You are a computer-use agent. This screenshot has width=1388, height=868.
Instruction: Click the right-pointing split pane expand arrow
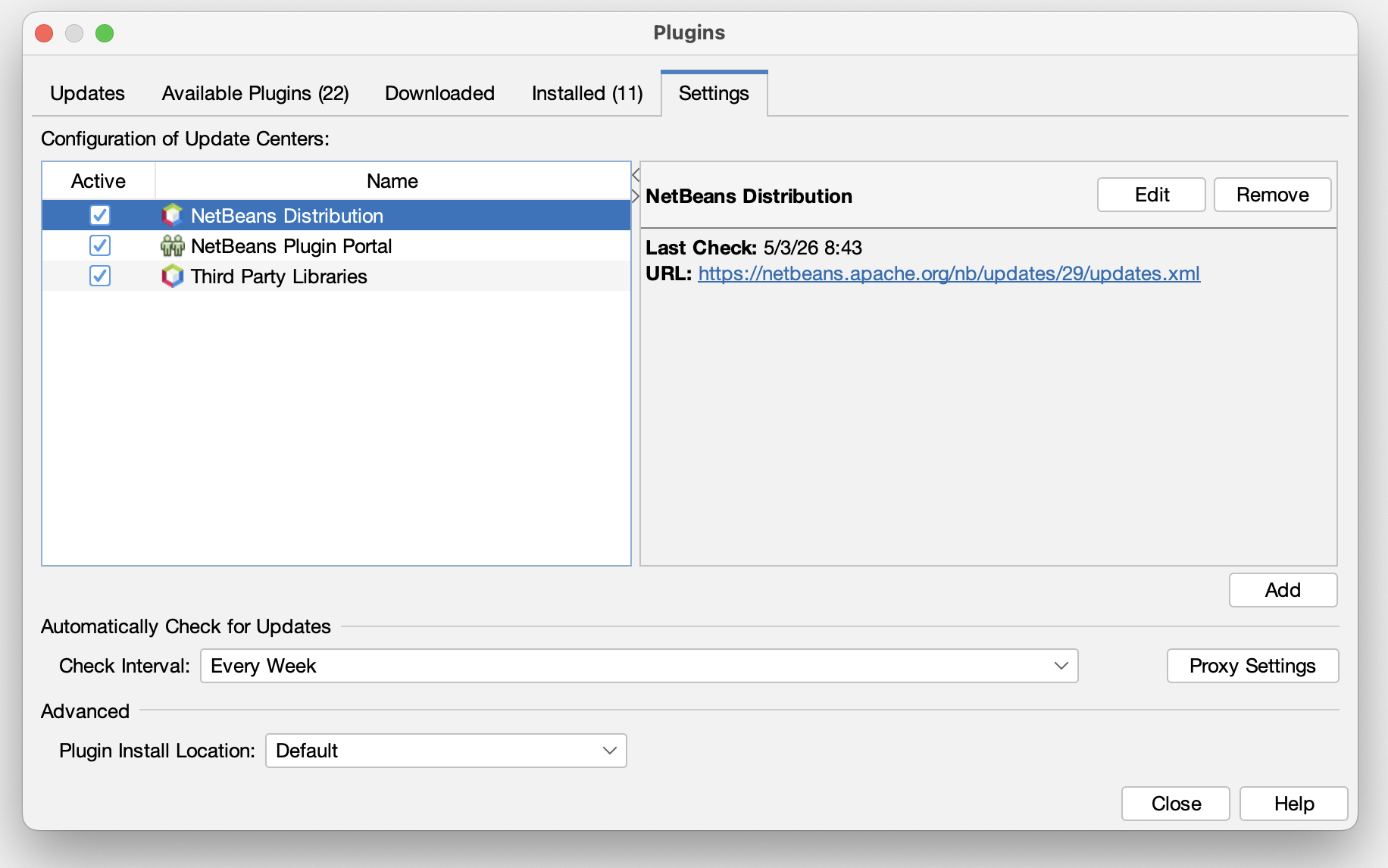pos(636,196)
